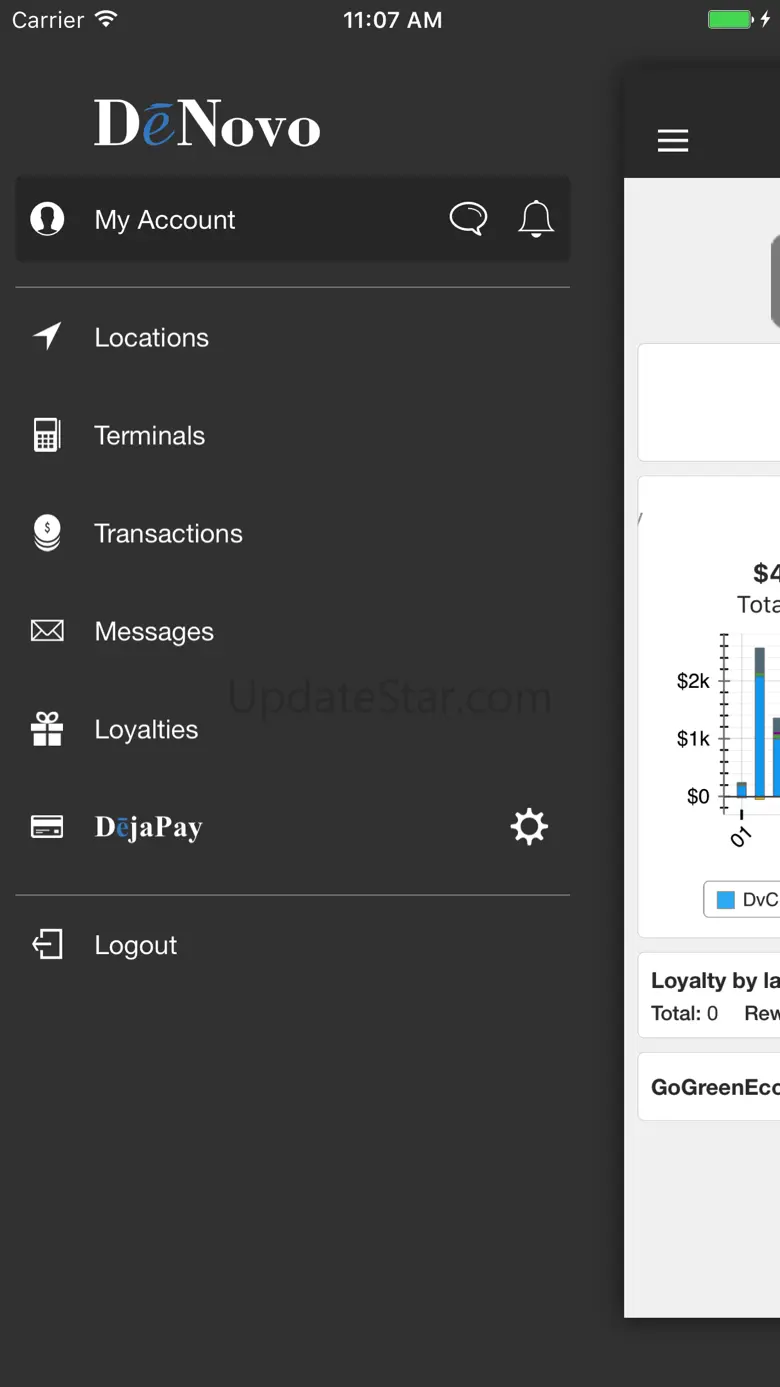Tap the Locations arrow icon

coord(47,337)
